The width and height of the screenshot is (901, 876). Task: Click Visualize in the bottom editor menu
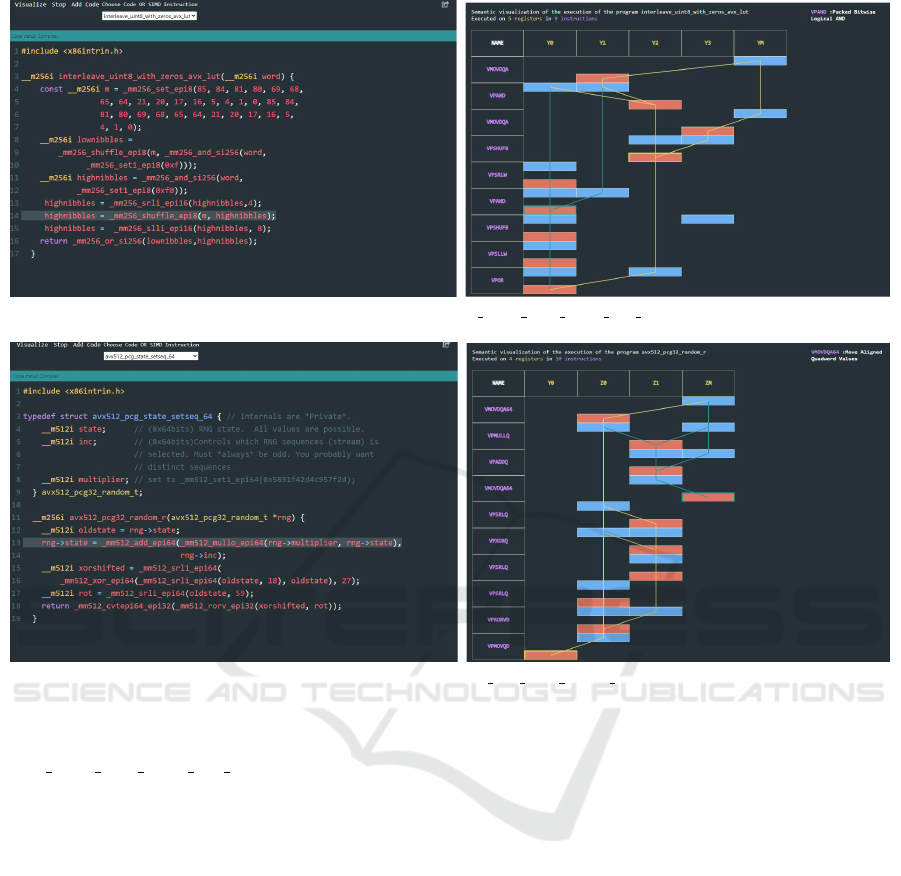coord(30,343)
